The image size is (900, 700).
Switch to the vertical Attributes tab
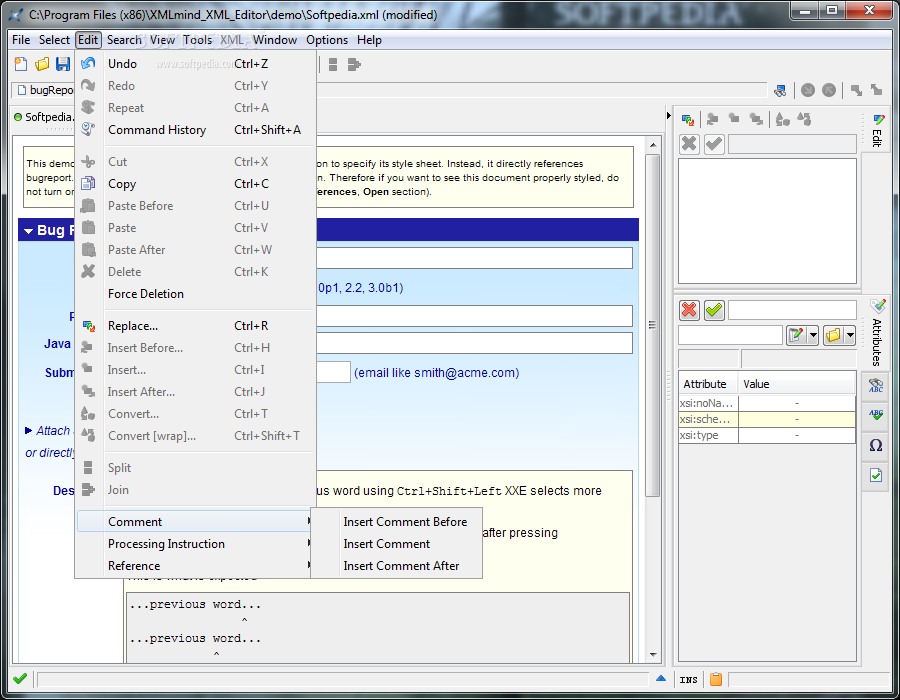[876, 336]
